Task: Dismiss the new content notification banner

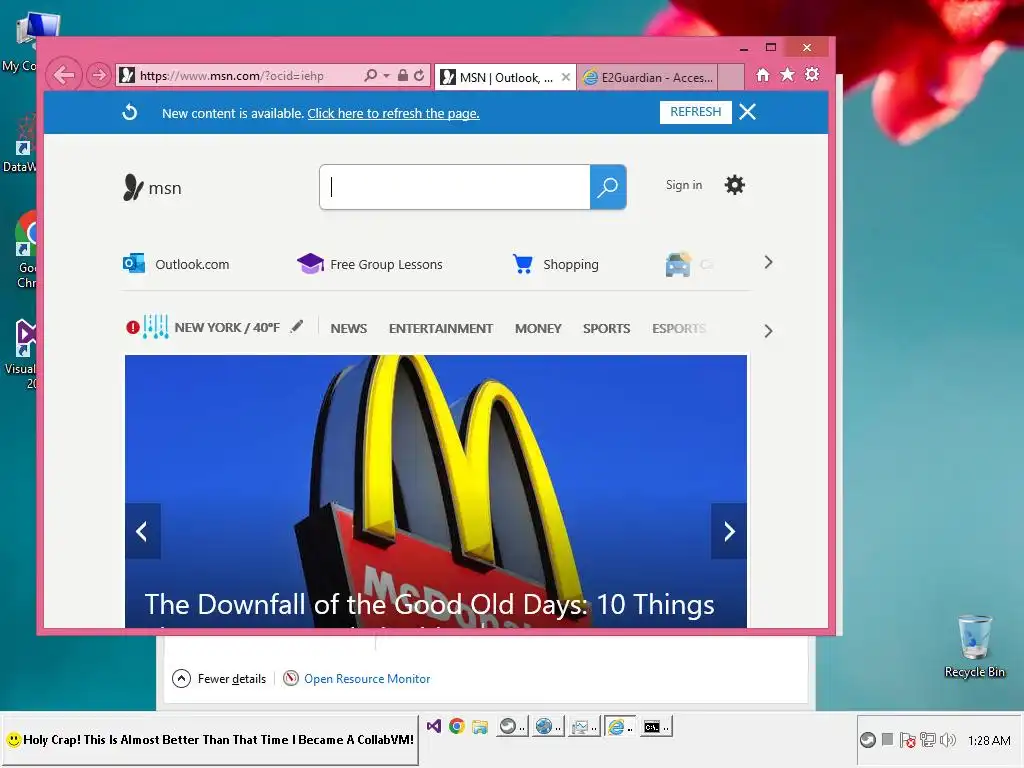Action: click(x=747, y=112)
